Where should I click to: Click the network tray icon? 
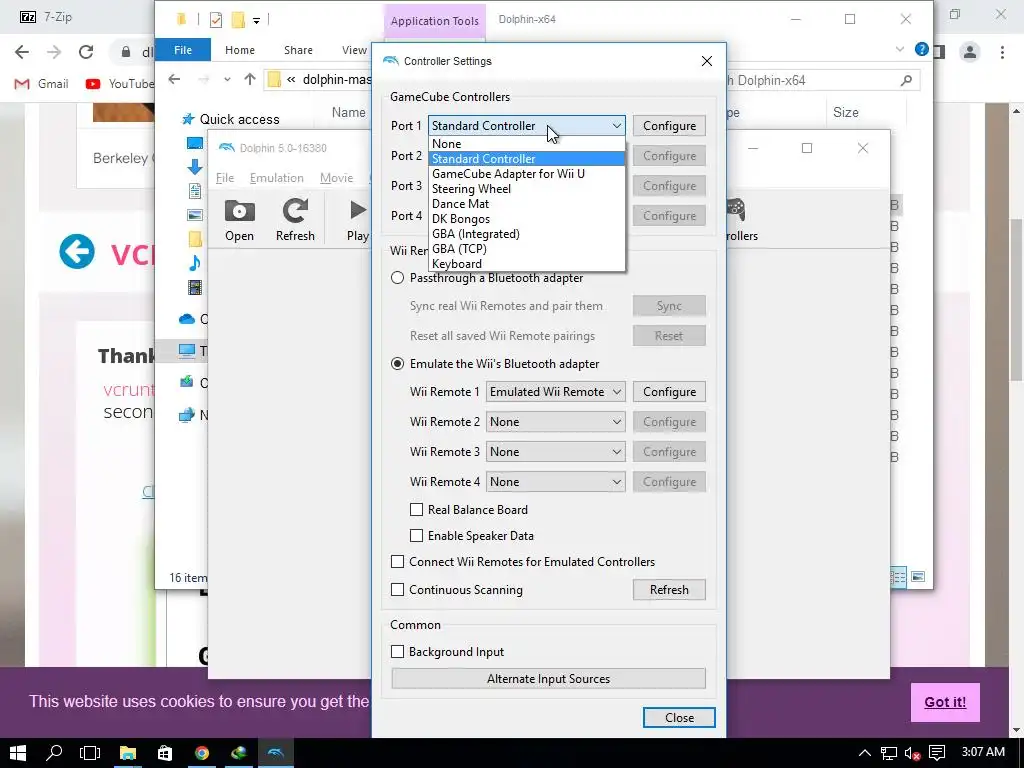pos(888,753)
